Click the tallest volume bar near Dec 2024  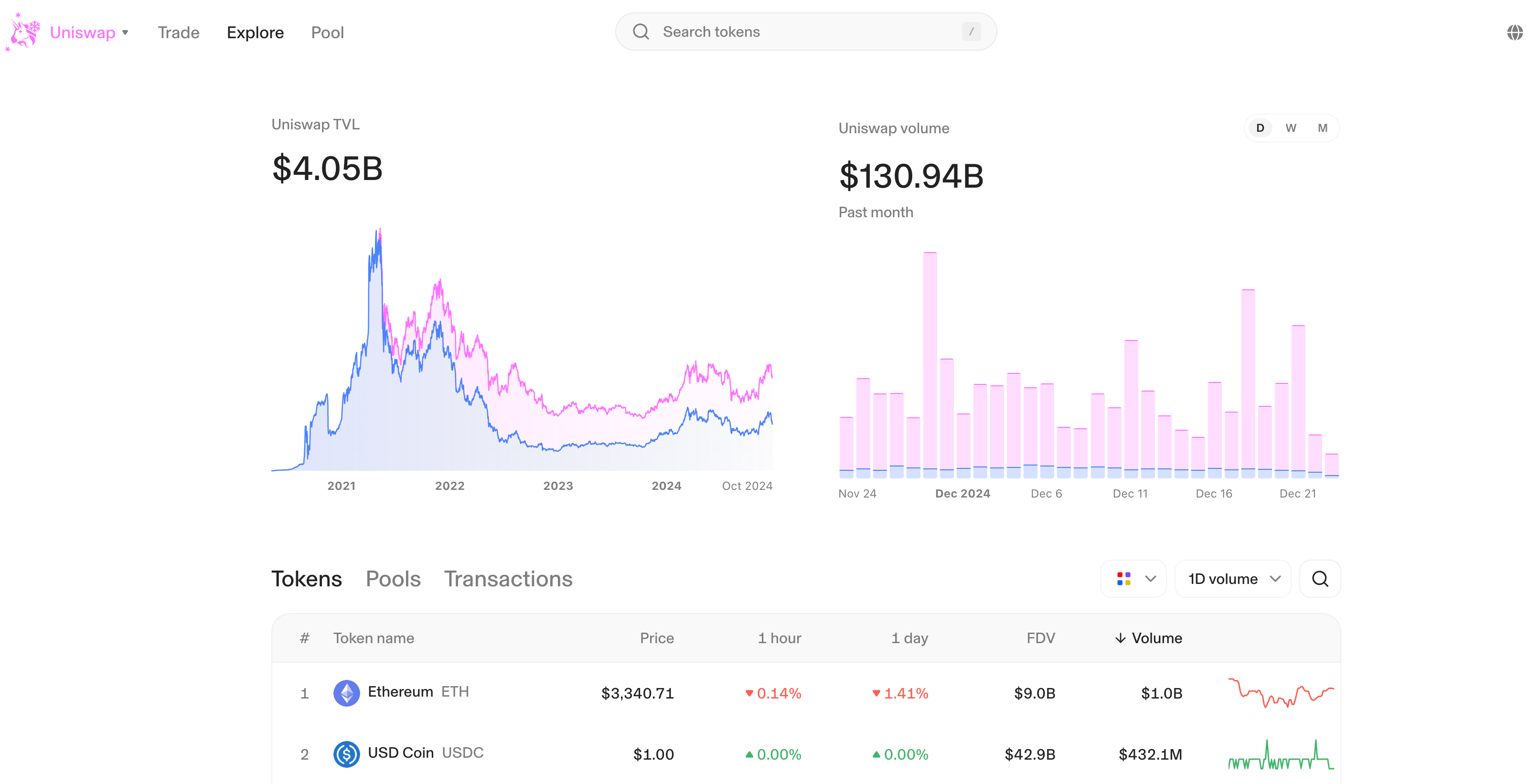tap(930, 364)
